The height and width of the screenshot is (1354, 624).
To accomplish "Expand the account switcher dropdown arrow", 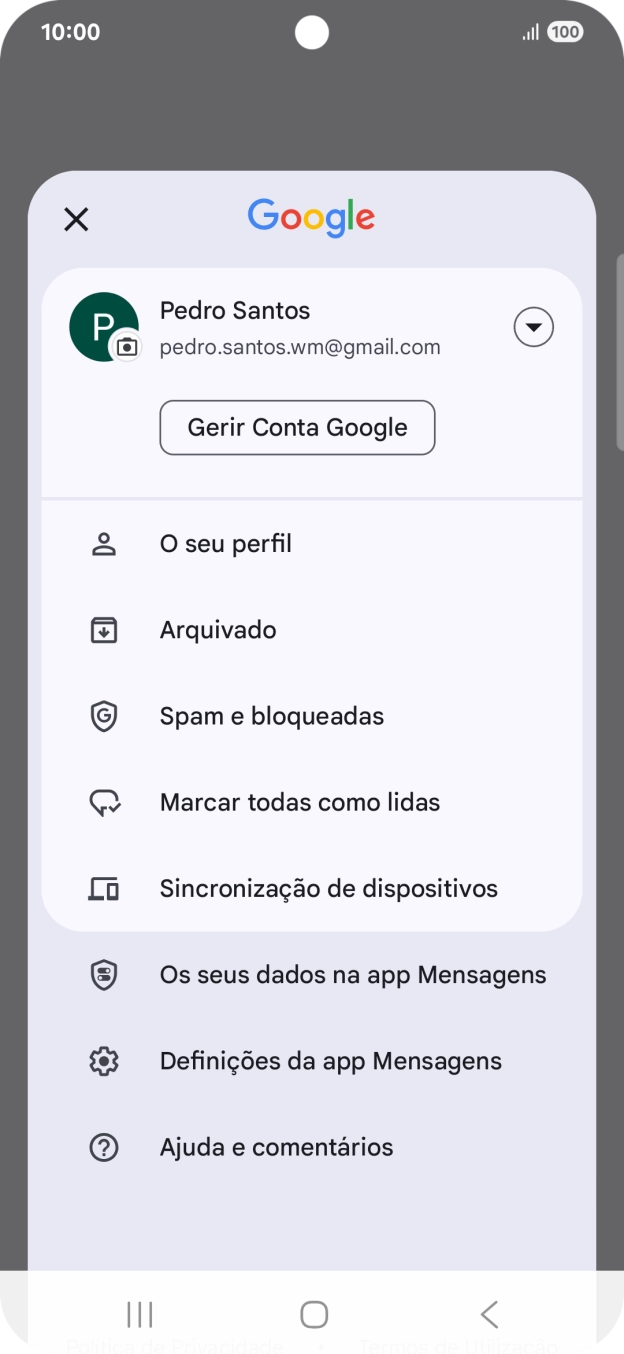I will [x=533, y=326].
